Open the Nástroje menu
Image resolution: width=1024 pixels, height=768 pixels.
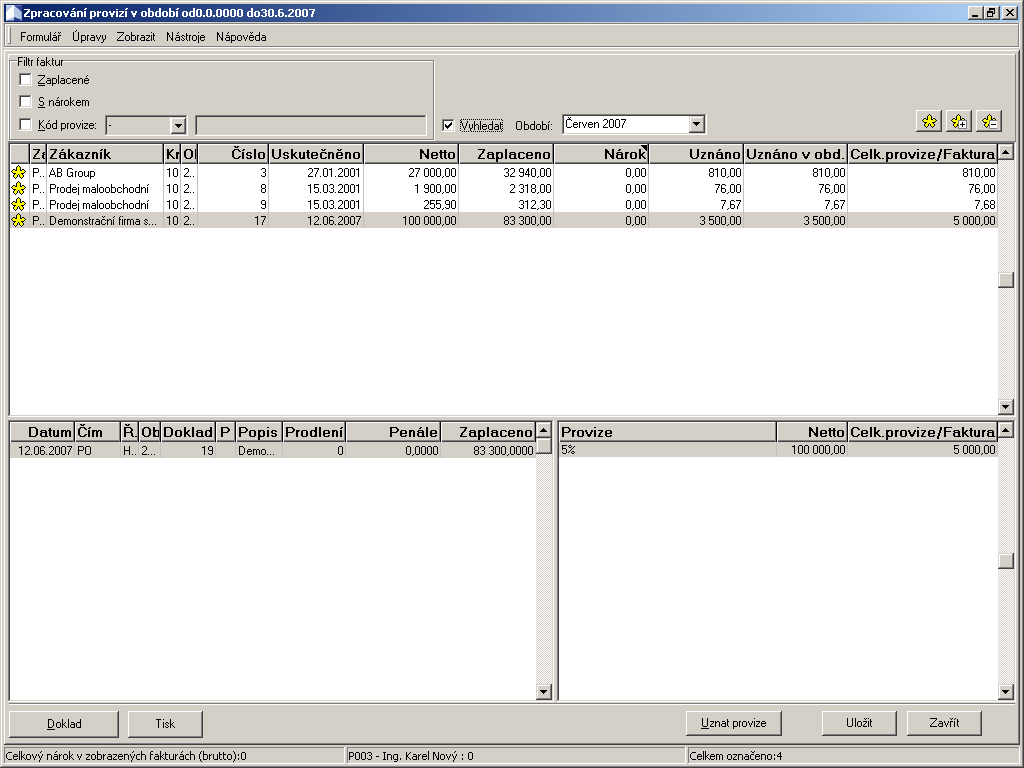pos(185,37)
